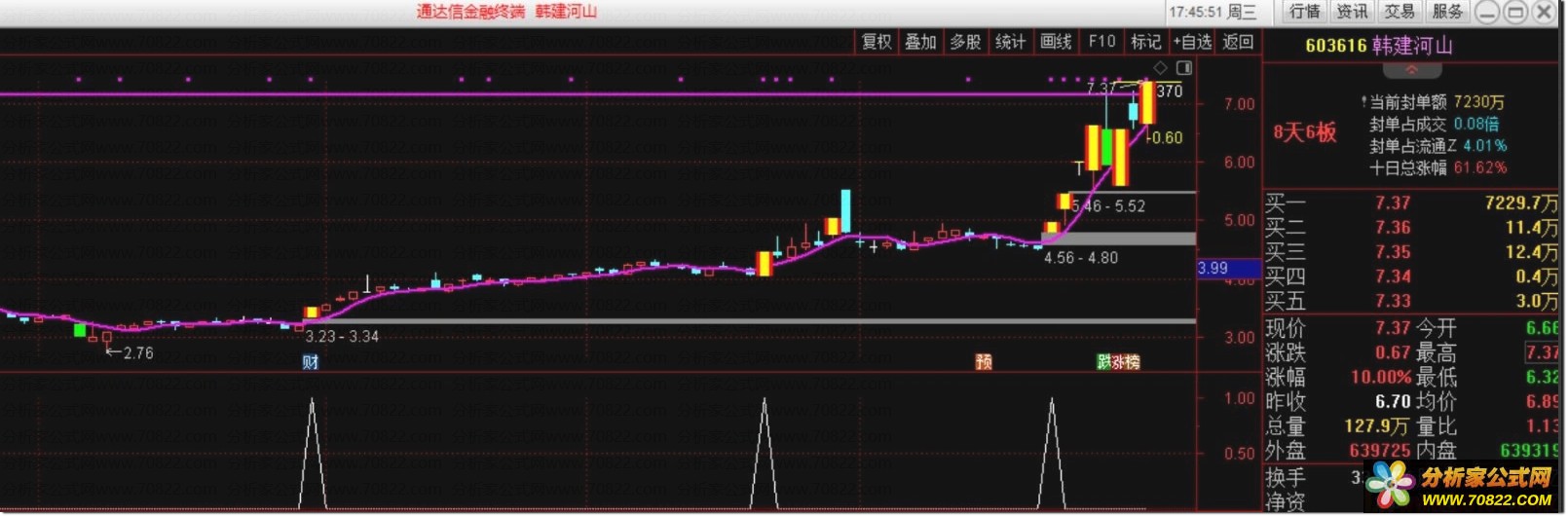The image size is (1568, 516).
Task: Click the 涨幅 percentage 10.00%
Action: click(x=1381, y=377)
